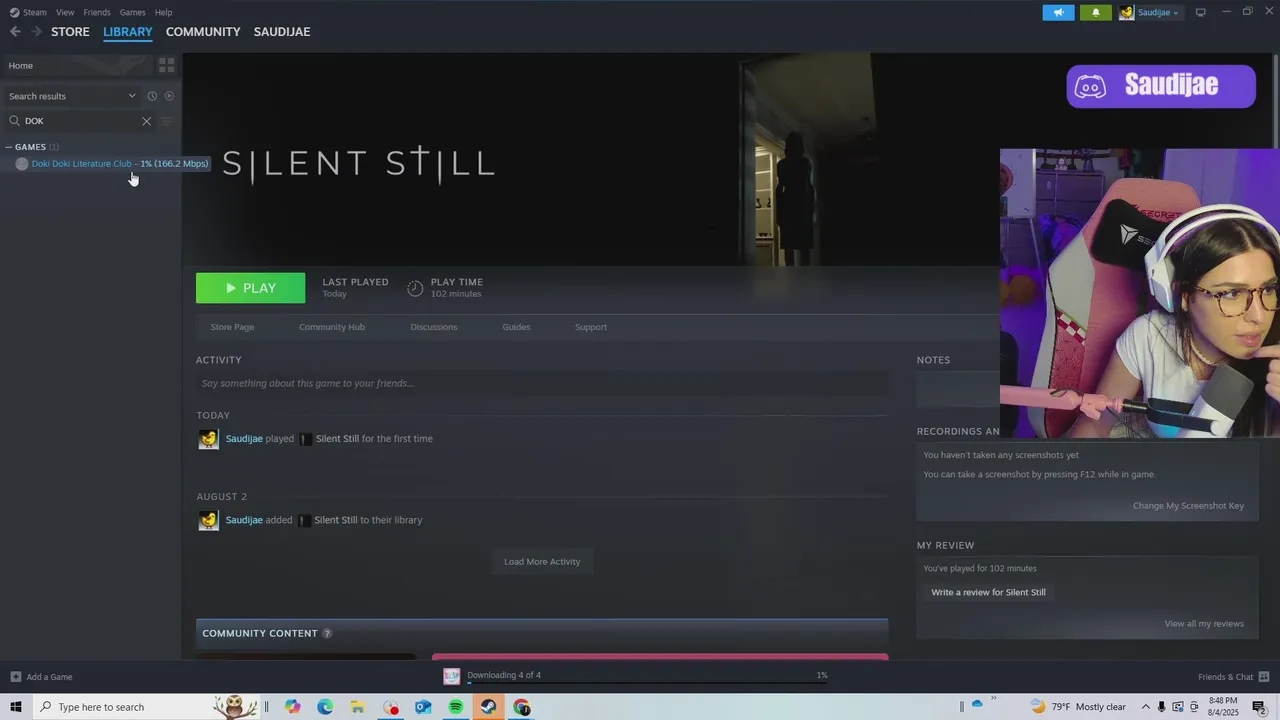
Task: Open the View menu
Action: coord(65,12)
